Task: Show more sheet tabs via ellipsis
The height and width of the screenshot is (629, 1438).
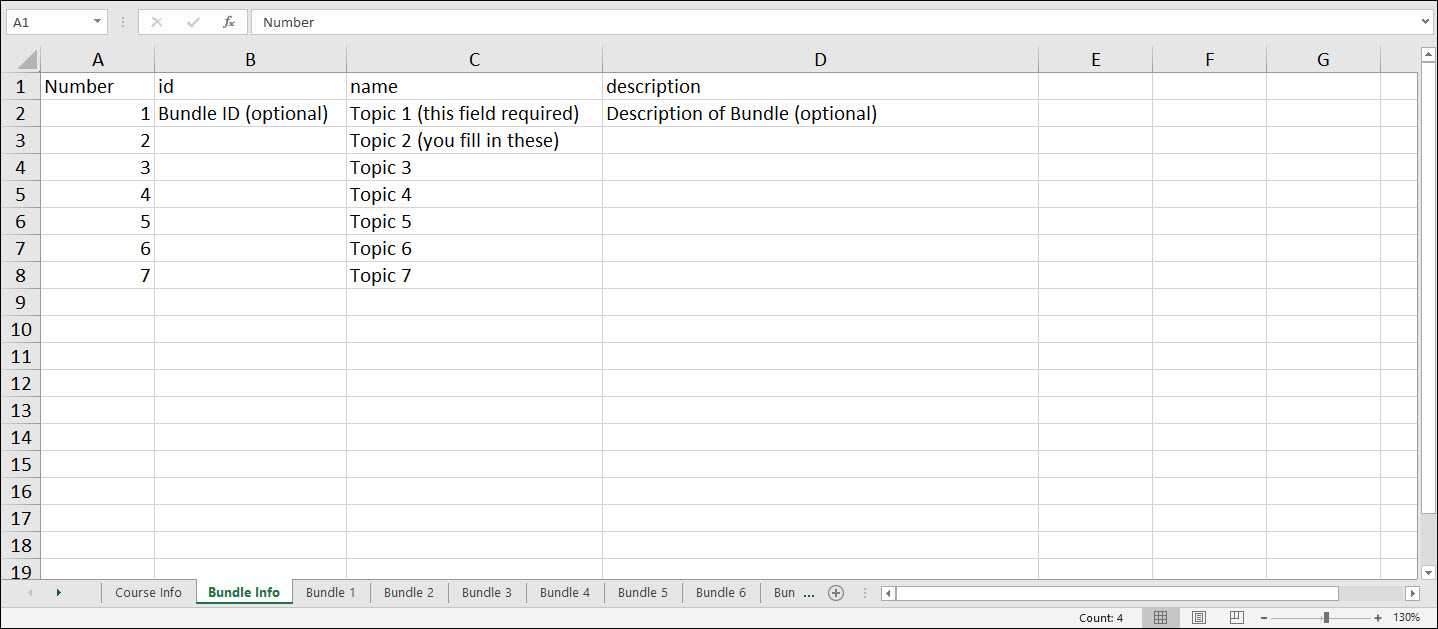Action: 809,593
